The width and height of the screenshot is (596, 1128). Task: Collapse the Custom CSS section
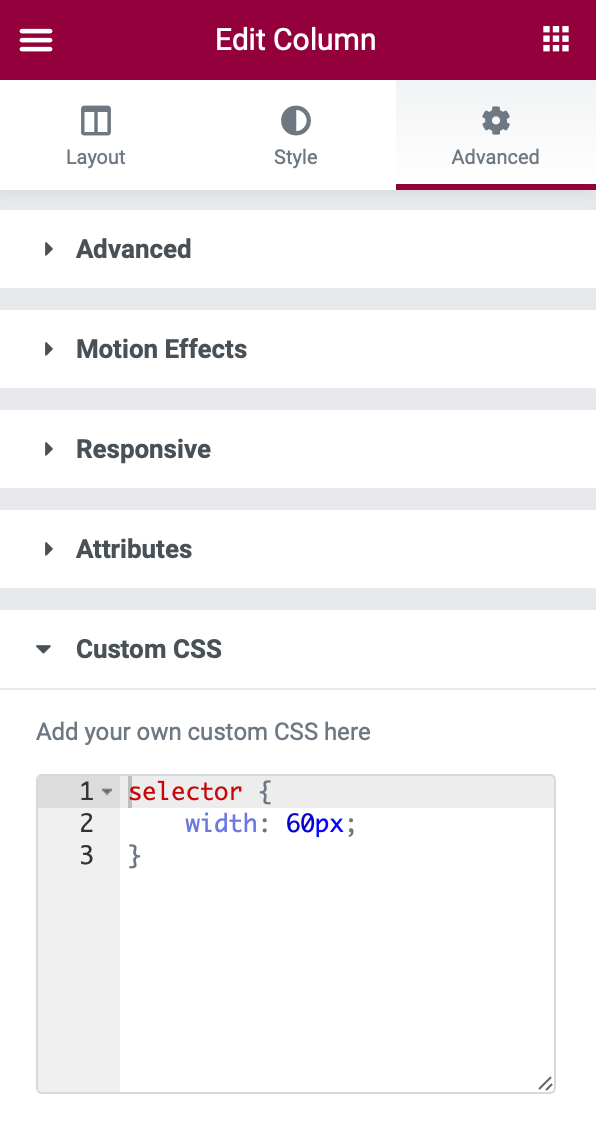298,649
